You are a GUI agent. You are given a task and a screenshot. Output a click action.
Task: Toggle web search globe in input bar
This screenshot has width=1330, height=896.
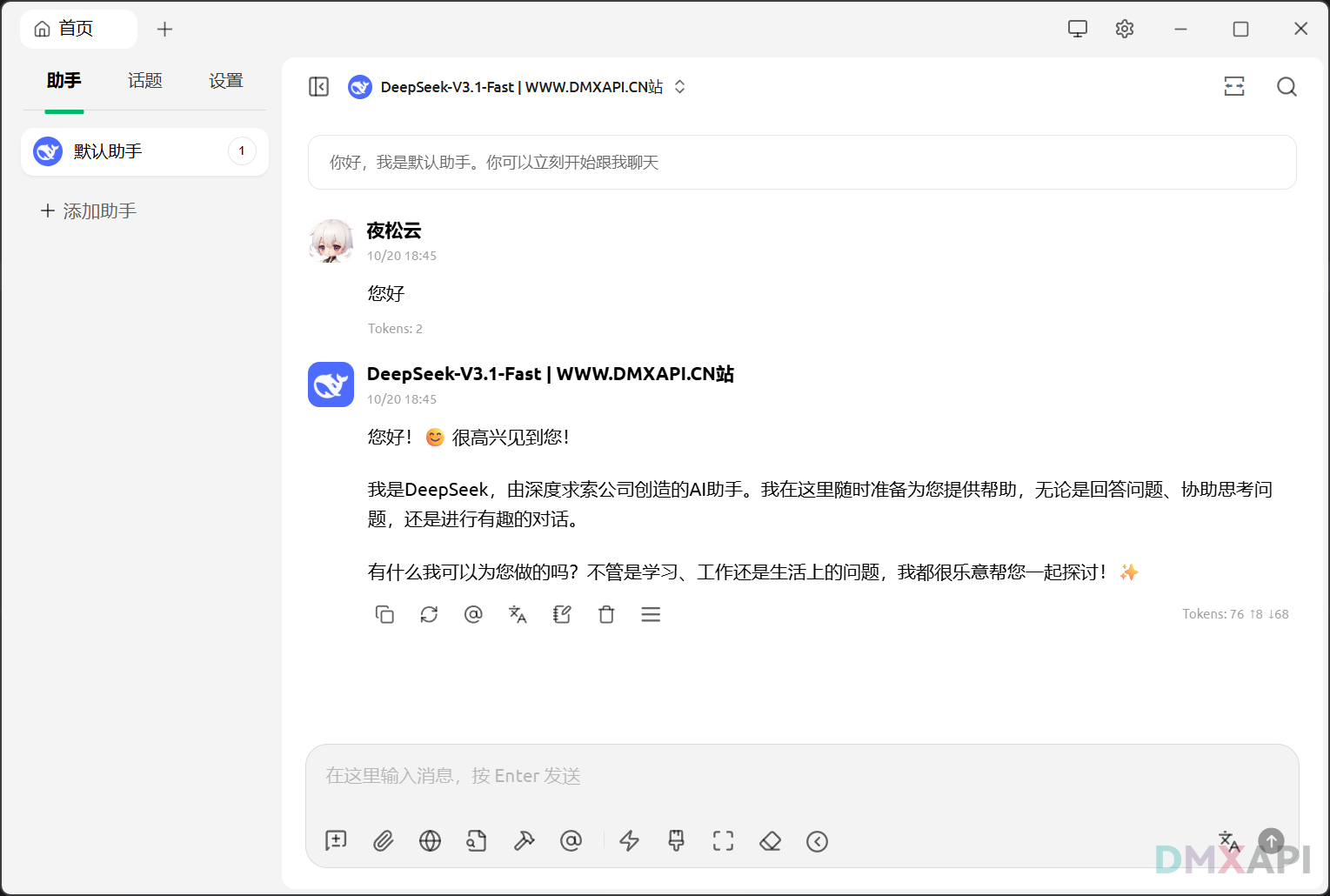(430, 841)
